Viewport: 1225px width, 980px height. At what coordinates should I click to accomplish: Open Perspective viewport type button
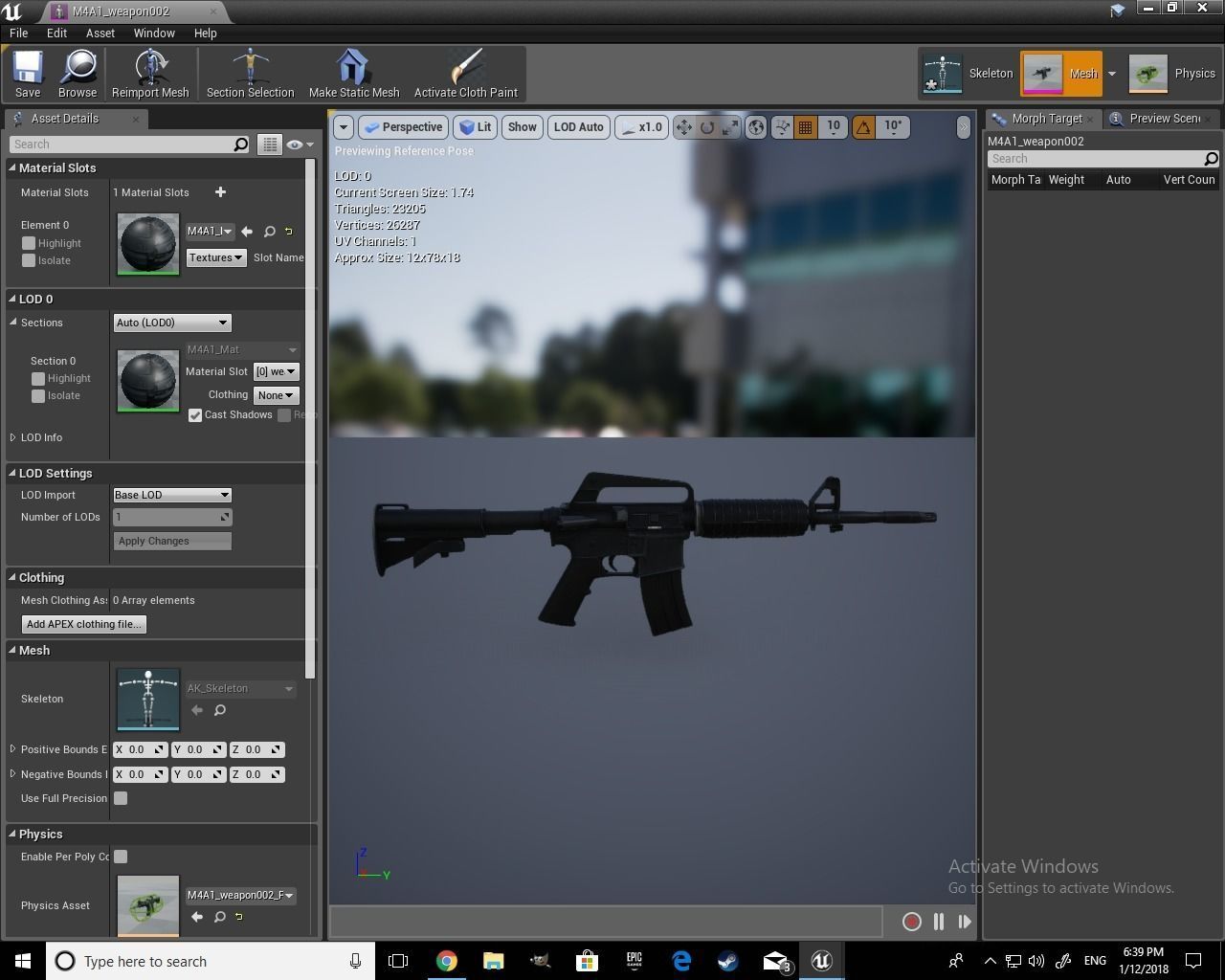click(403, 127)
